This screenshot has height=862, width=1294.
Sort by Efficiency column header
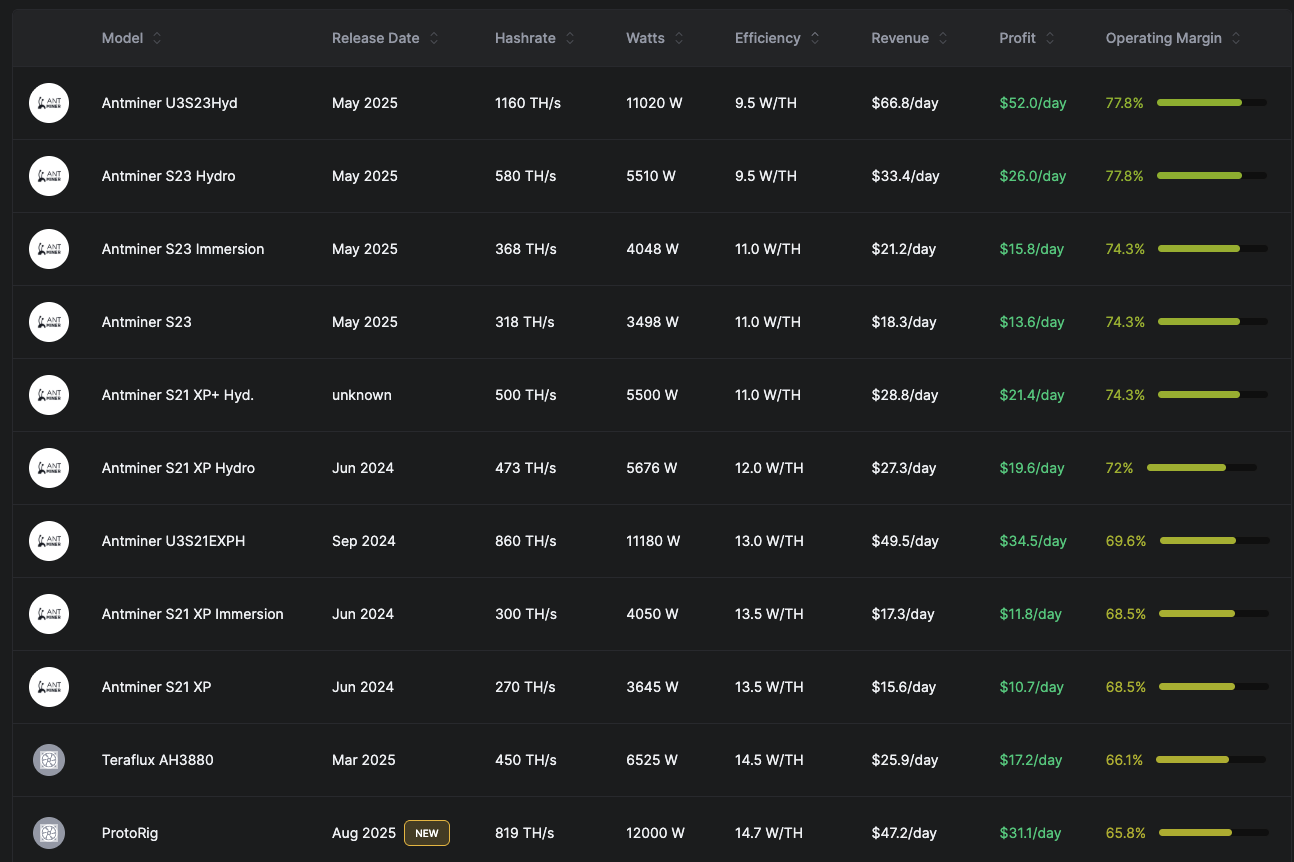tap(778, 38)
